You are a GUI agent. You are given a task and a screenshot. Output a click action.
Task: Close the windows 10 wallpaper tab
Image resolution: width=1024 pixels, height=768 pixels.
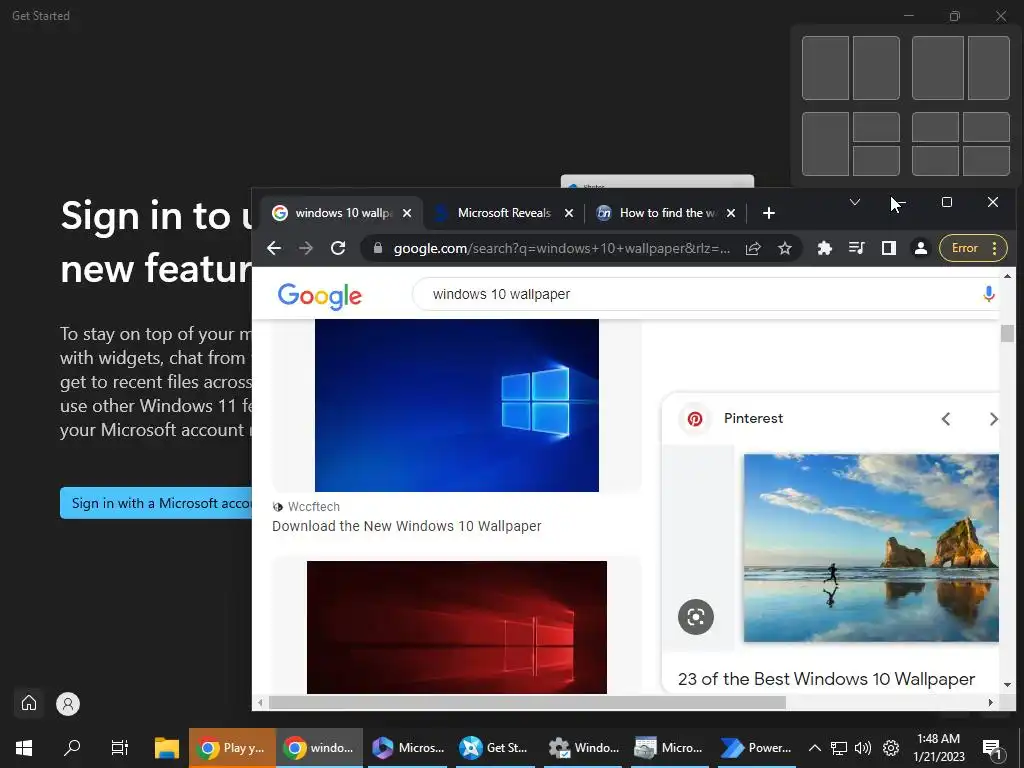[x=407, y=213]
